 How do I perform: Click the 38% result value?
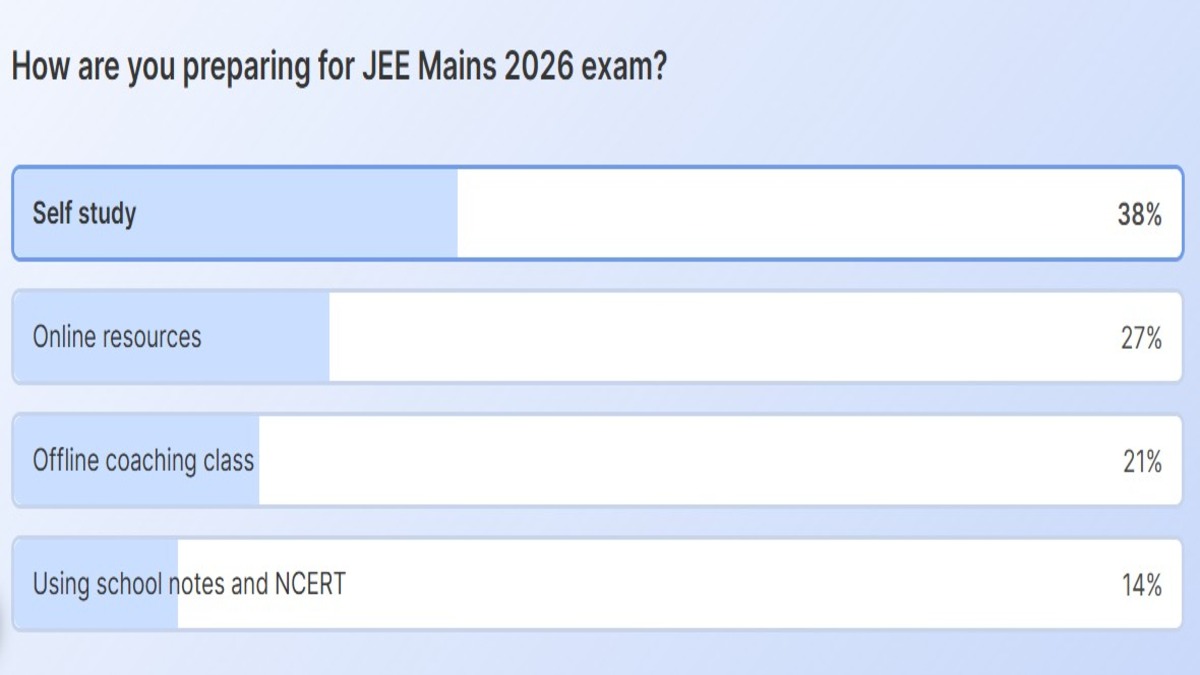pyautogui.click(x=1139, y=214)
